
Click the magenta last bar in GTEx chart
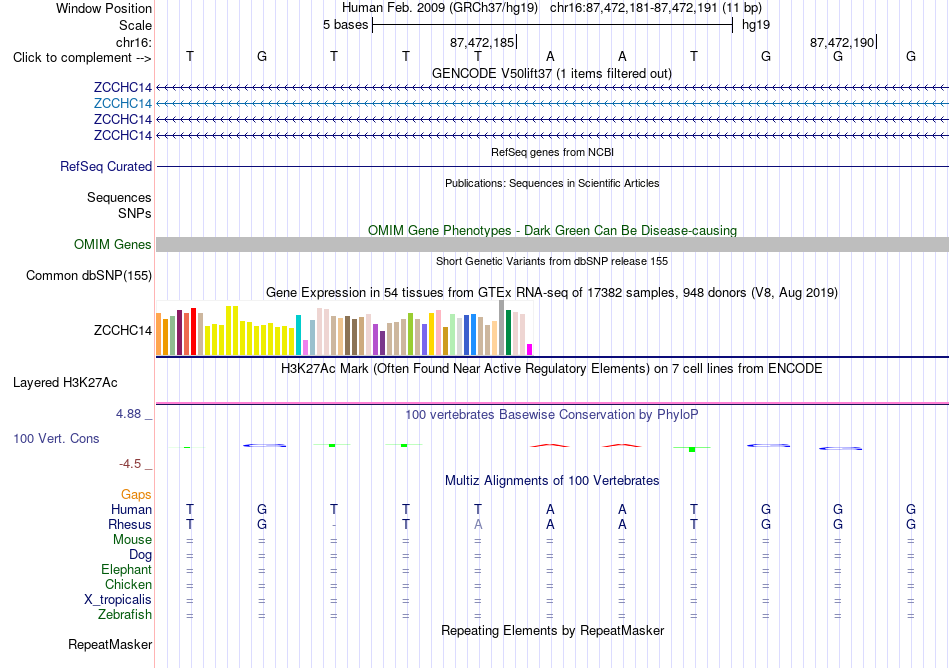click(530, 349)
